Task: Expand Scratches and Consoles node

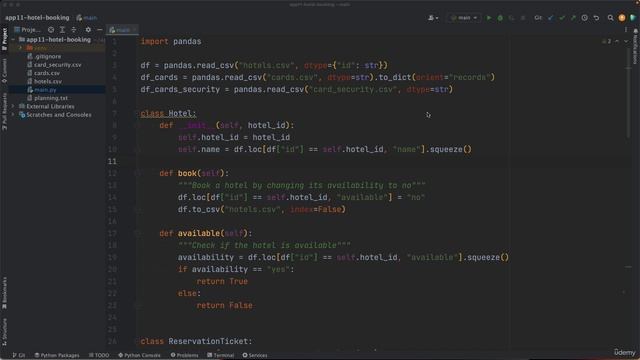Action: [13, 115]
